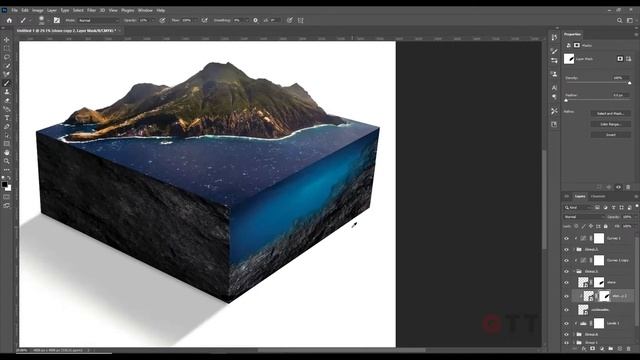This screenshot has height=360, width=640.
Task: Open the Layer menu
Action: [x=52, y=10]
